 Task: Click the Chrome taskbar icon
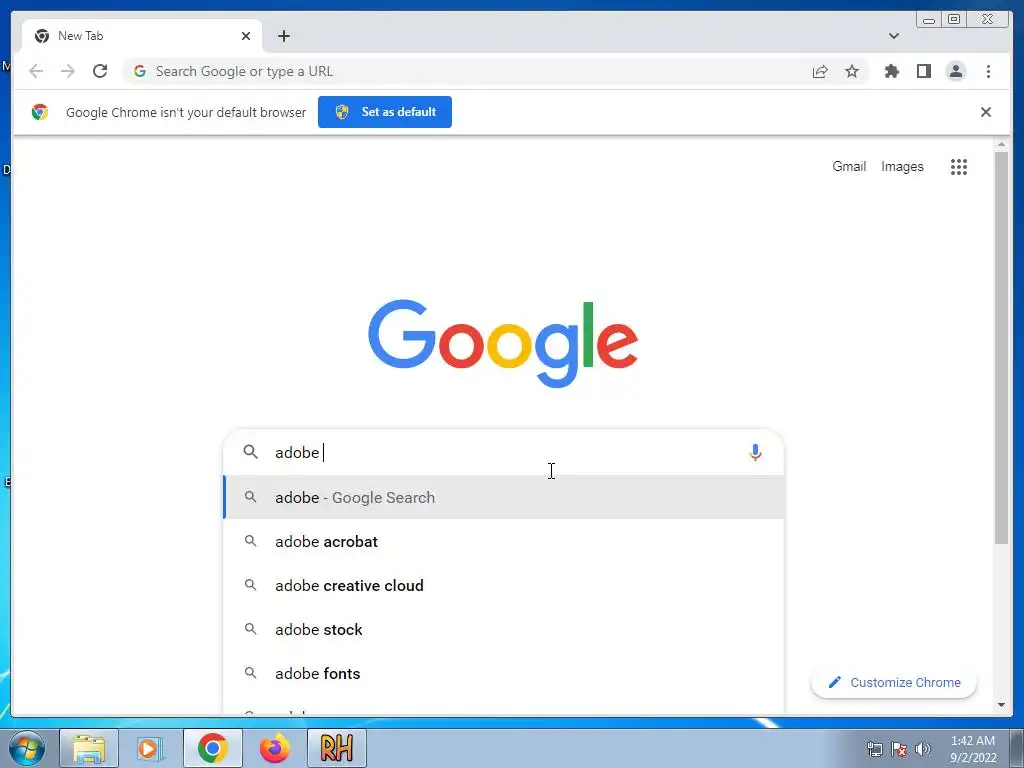[213, 748]
